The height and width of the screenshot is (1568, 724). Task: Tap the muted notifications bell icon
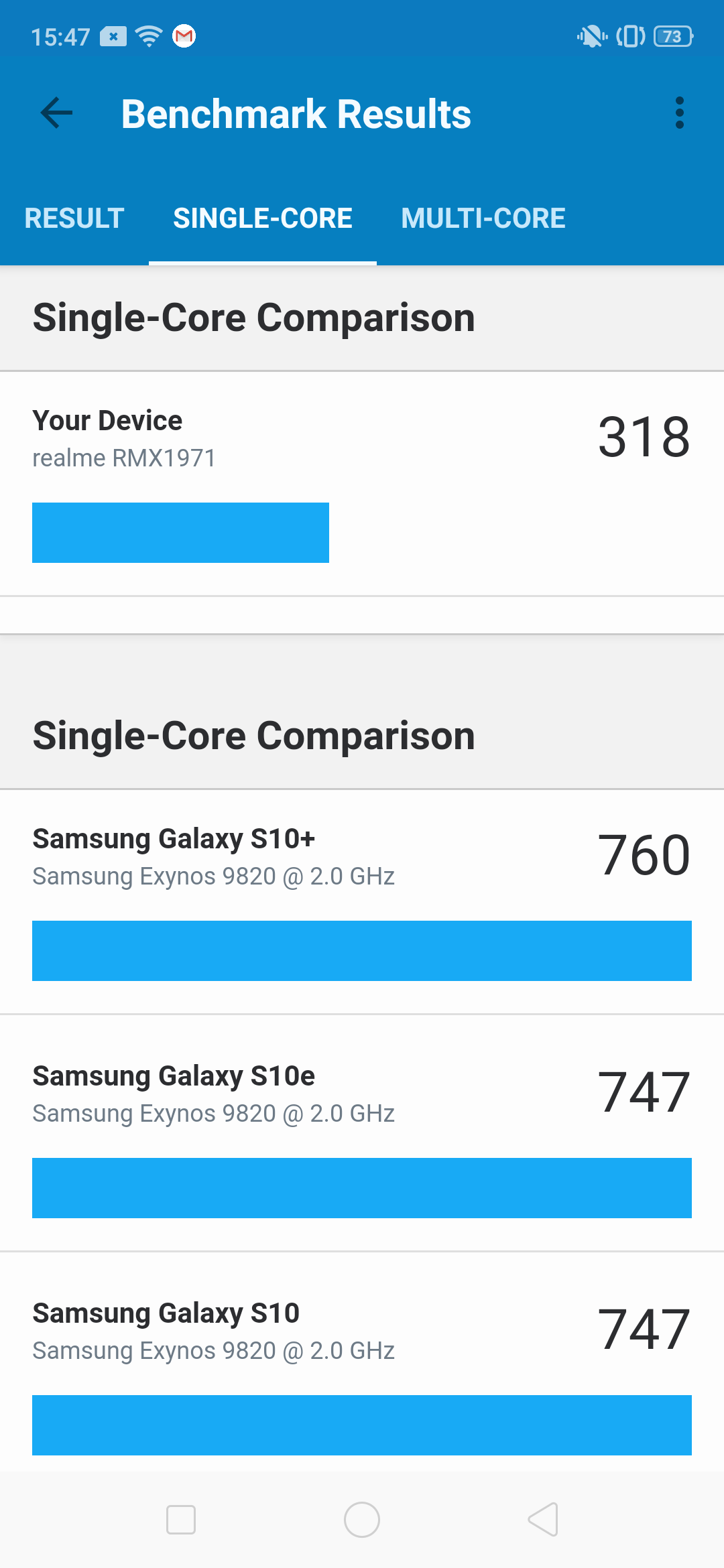click(591, 36)
